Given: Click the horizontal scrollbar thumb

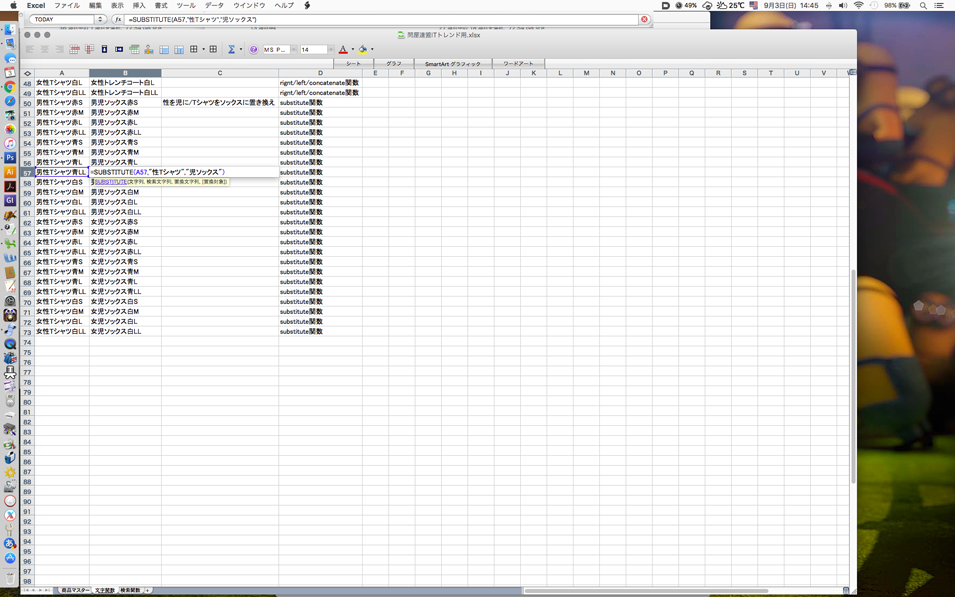Looking at the screenshot, I should [x=646, y=590].
